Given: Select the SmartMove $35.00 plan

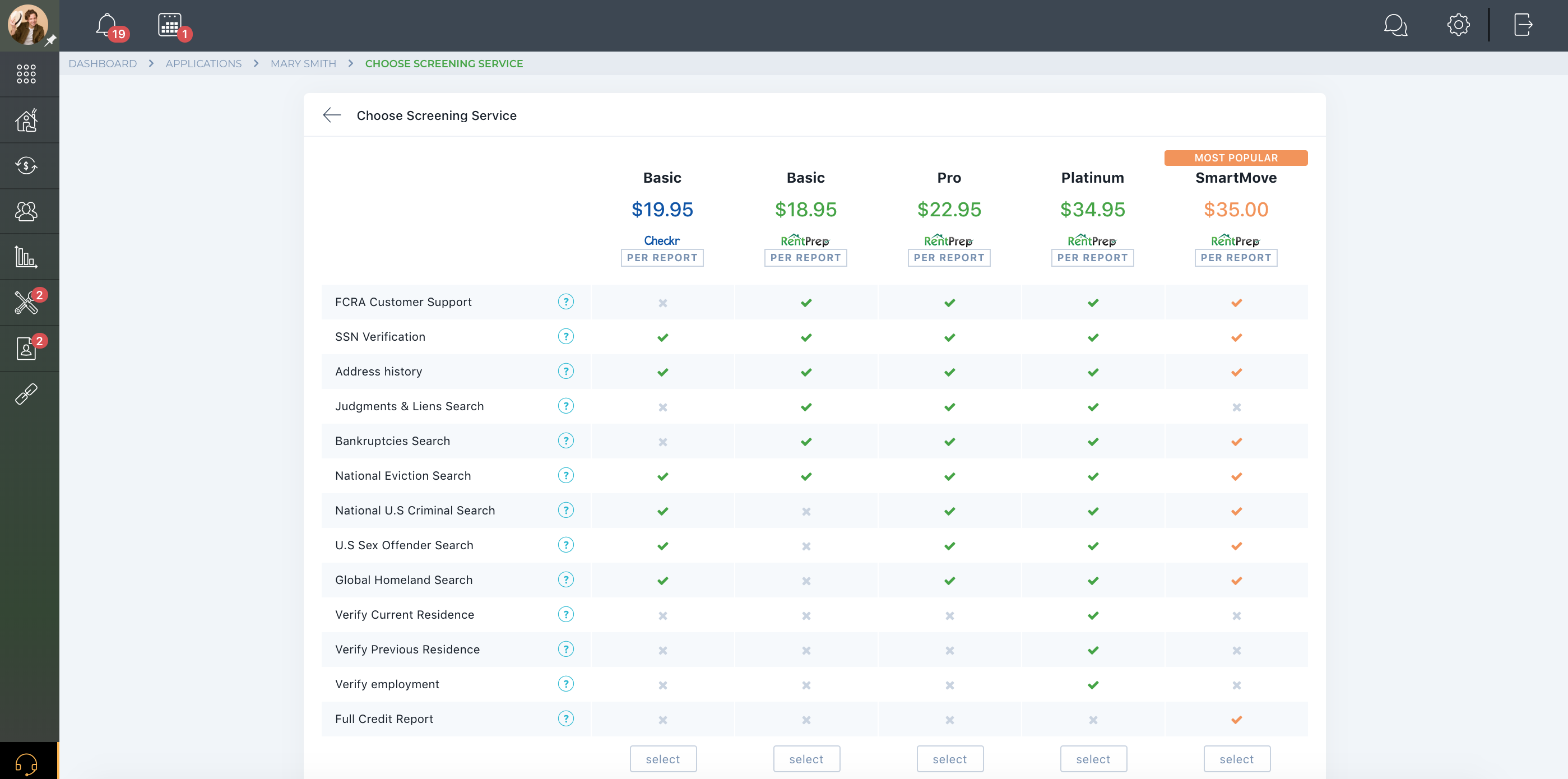Looking at the screenshot, I should pyautogui.click(x=1236, y=759).
